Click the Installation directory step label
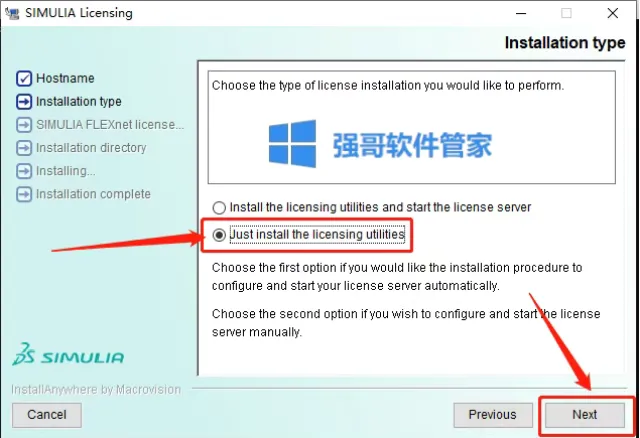 pyautogui.click(x=91, y=148)
